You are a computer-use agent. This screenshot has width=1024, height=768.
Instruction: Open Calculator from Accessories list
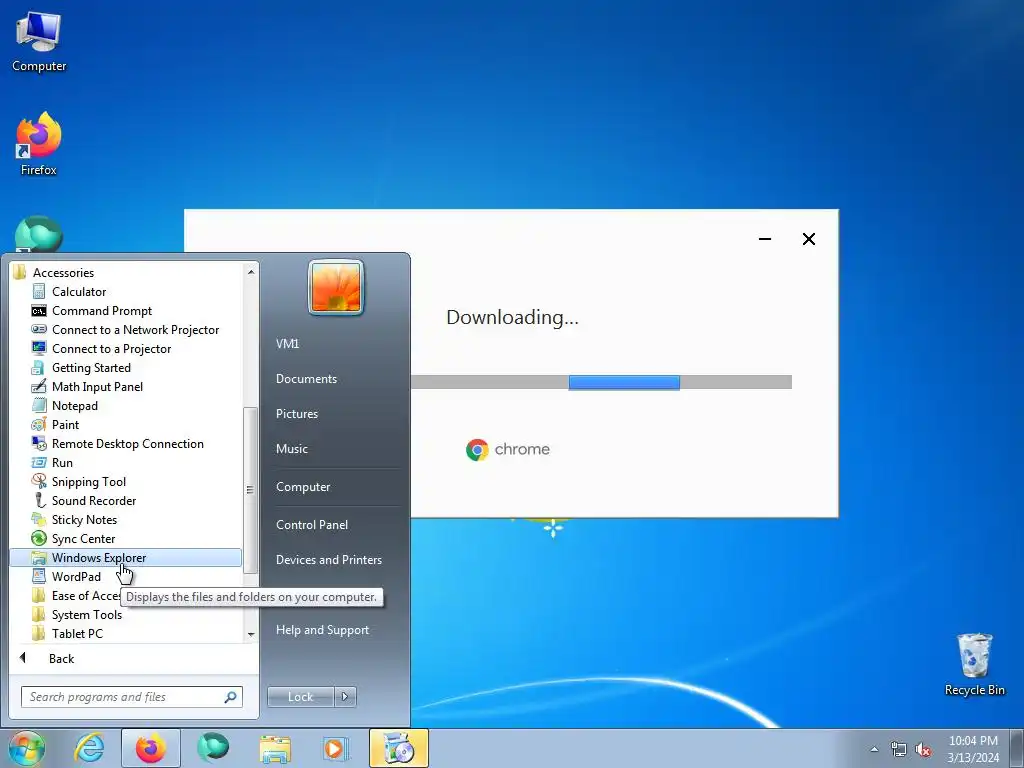tap(78, 292)
